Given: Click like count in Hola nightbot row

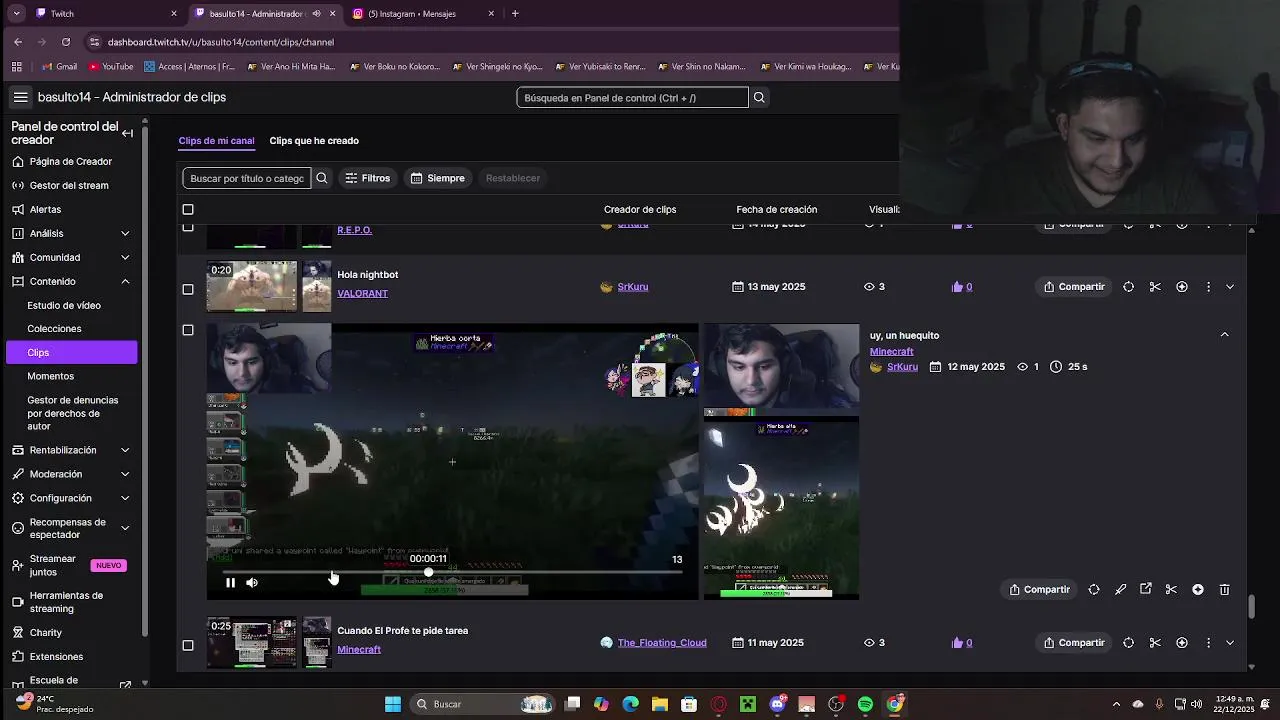Looking at the screenshot, I should coord(962,287).
